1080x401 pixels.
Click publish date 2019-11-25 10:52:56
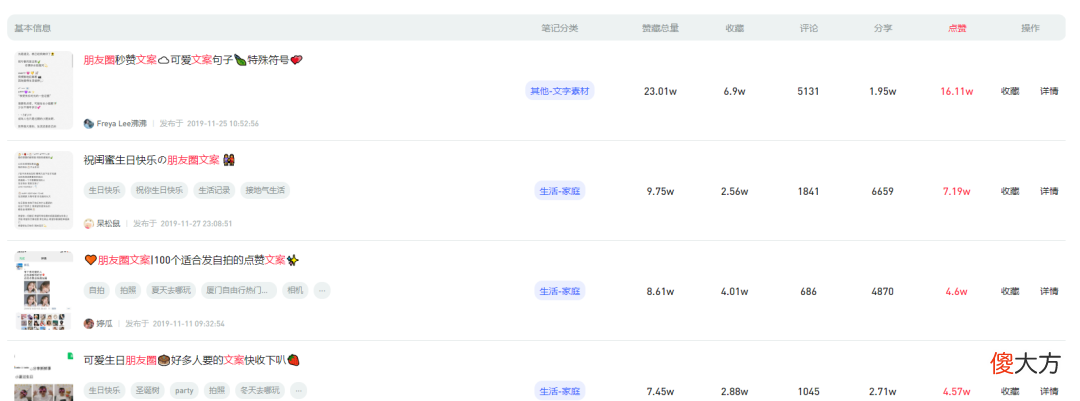click(222, 123)
